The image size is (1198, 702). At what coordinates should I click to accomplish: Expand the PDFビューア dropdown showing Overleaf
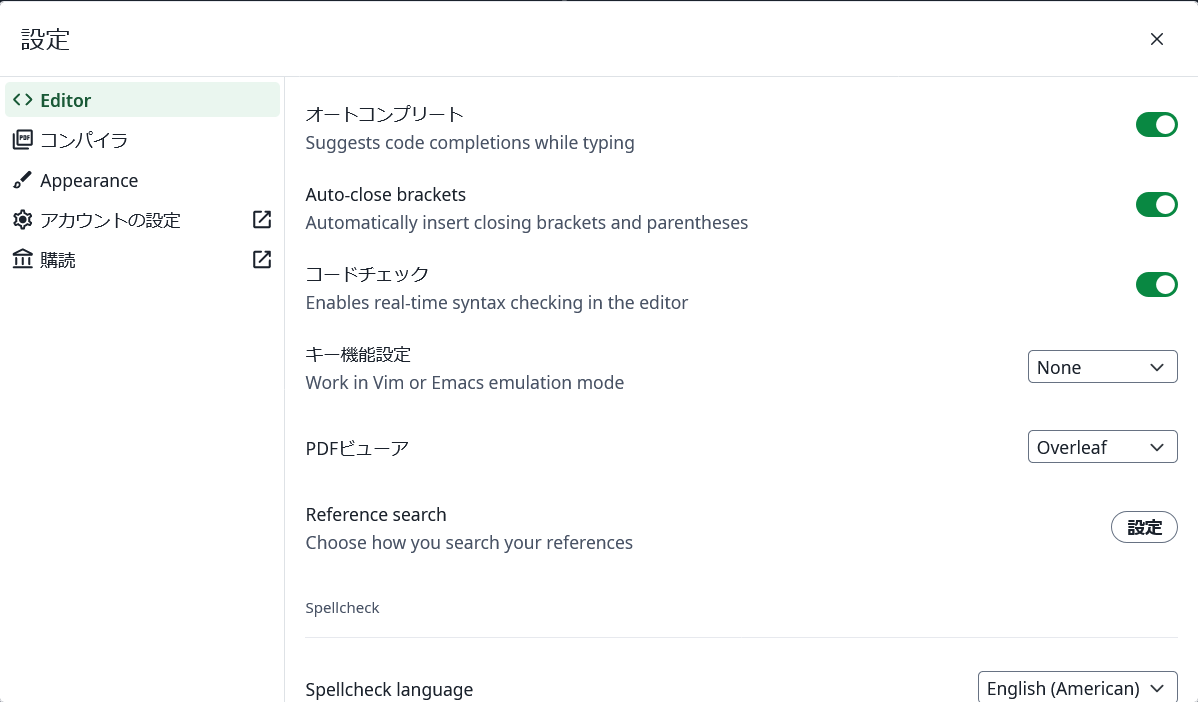pyautogui.click(x=1102, y=447)
